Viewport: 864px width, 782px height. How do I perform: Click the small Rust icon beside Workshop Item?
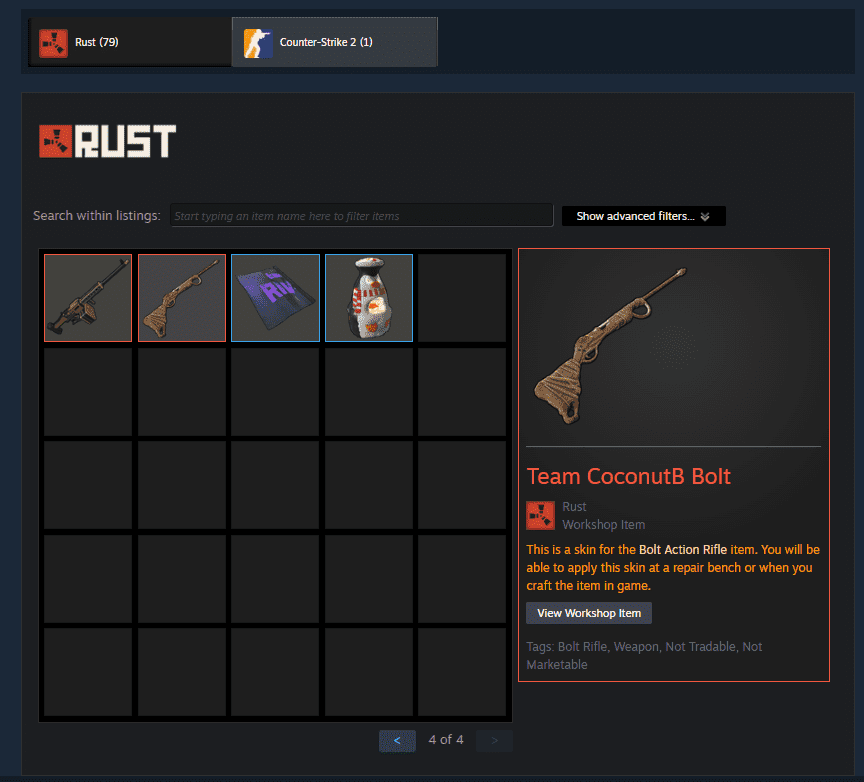(541, 515)
